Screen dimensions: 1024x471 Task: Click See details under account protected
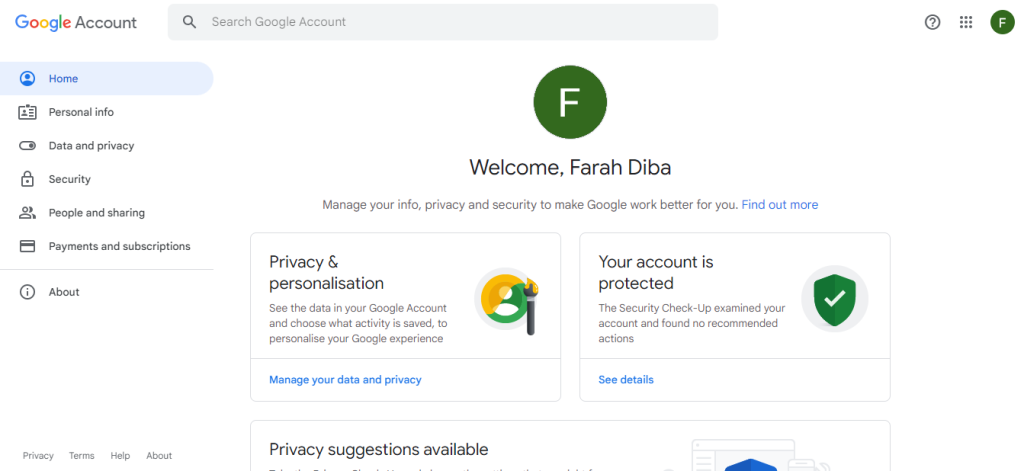point(626,380)
